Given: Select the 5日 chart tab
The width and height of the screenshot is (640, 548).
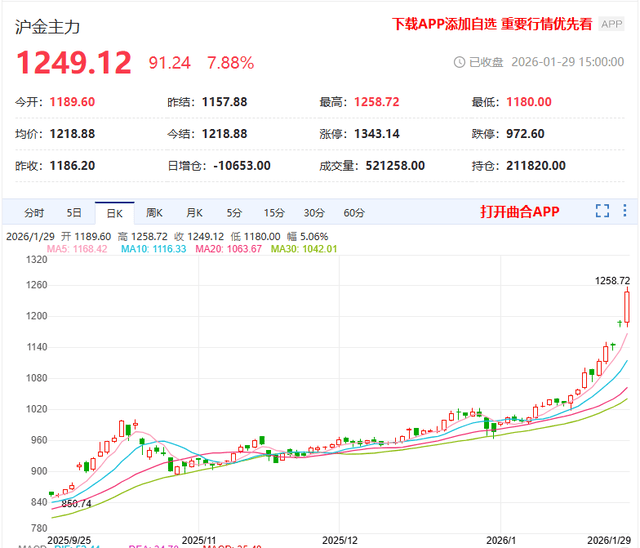Looking at the screenshot, I should [74, 212].
